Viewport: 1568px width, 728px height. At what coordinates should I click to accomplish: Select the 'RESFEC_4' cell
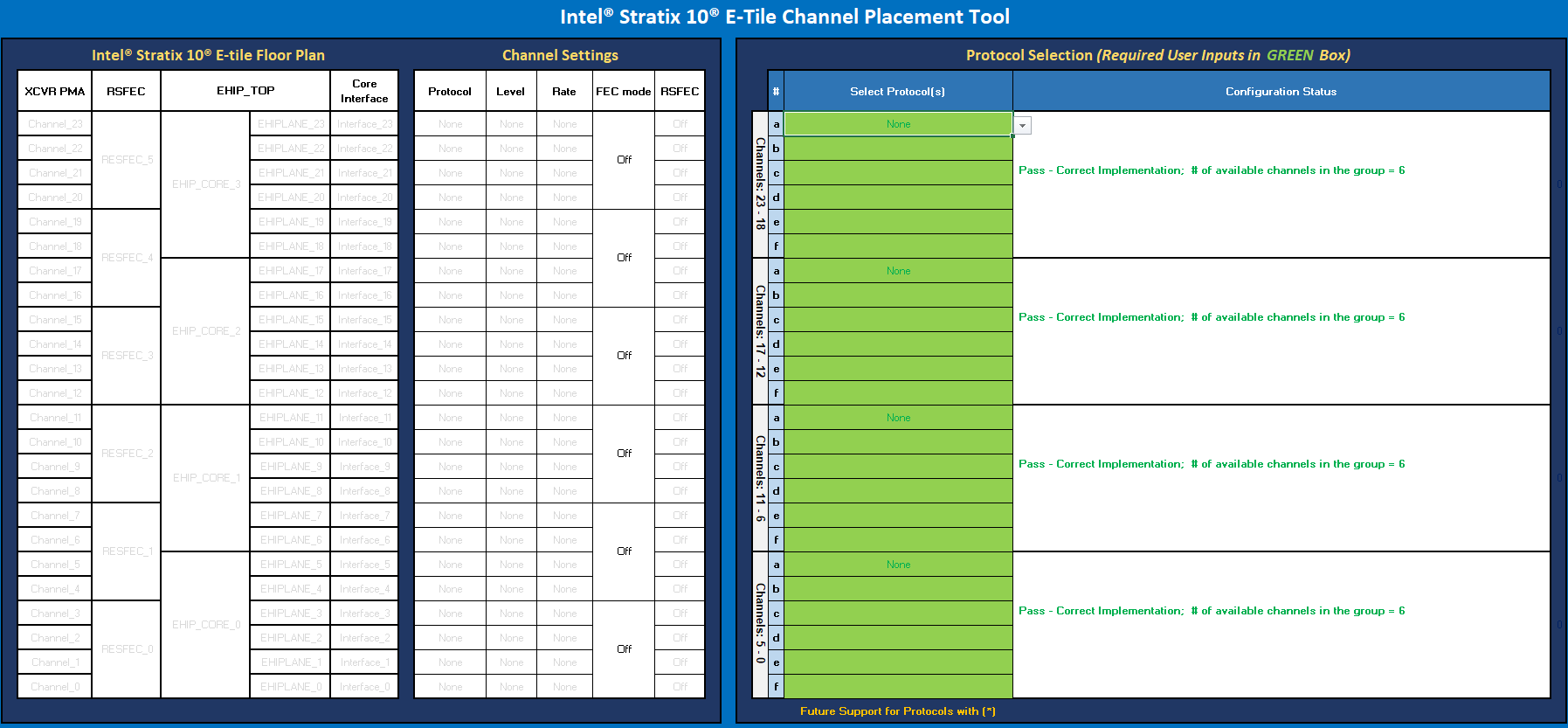pos(127,258)
